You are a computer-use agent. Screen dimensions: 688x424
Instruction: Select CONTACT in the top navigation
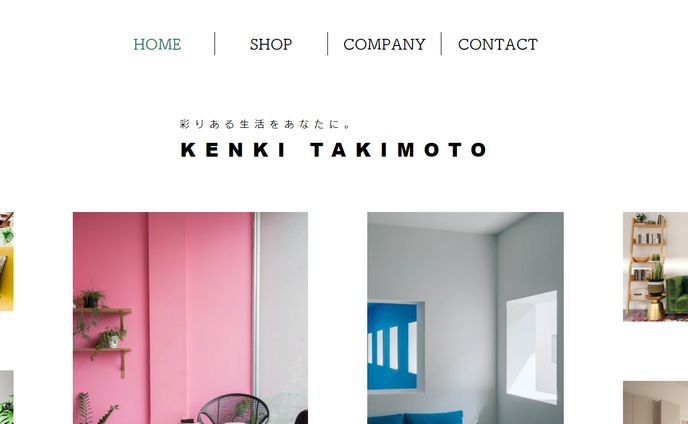coord(498,44)
